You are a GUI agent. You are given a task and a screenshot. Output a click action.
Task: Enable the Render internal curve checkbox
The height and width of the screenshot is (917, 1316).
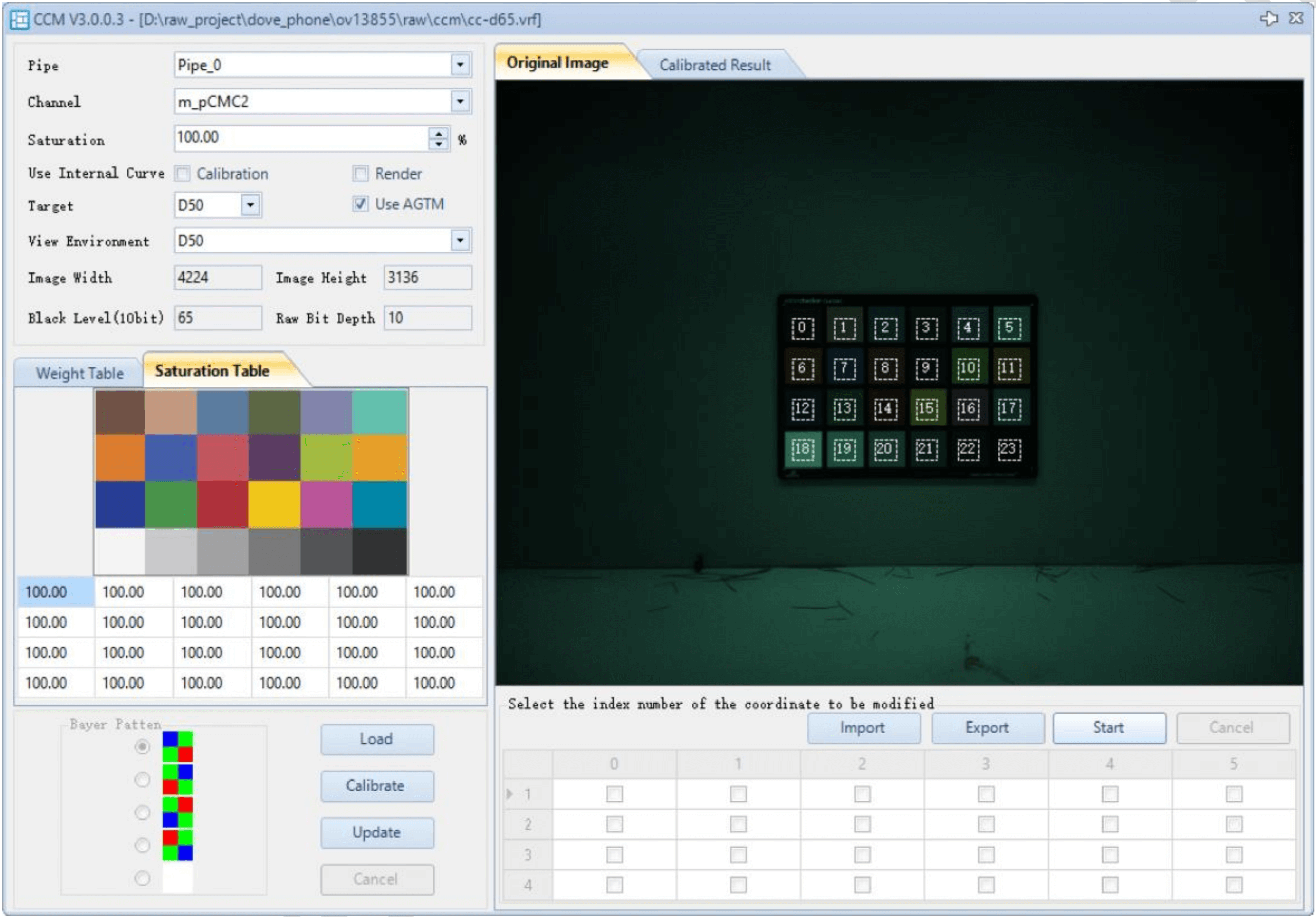pos(360,173)
